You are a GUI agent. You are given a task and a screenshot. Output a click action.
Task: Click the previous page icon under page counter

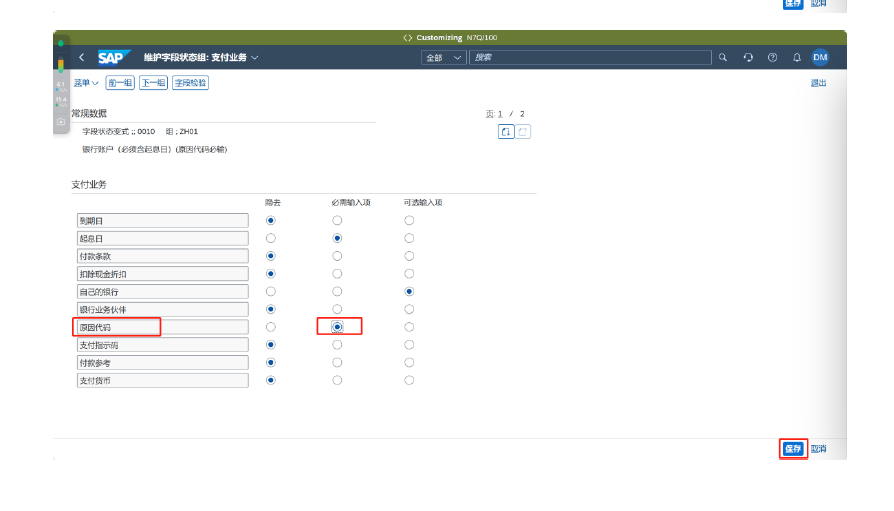506,132
